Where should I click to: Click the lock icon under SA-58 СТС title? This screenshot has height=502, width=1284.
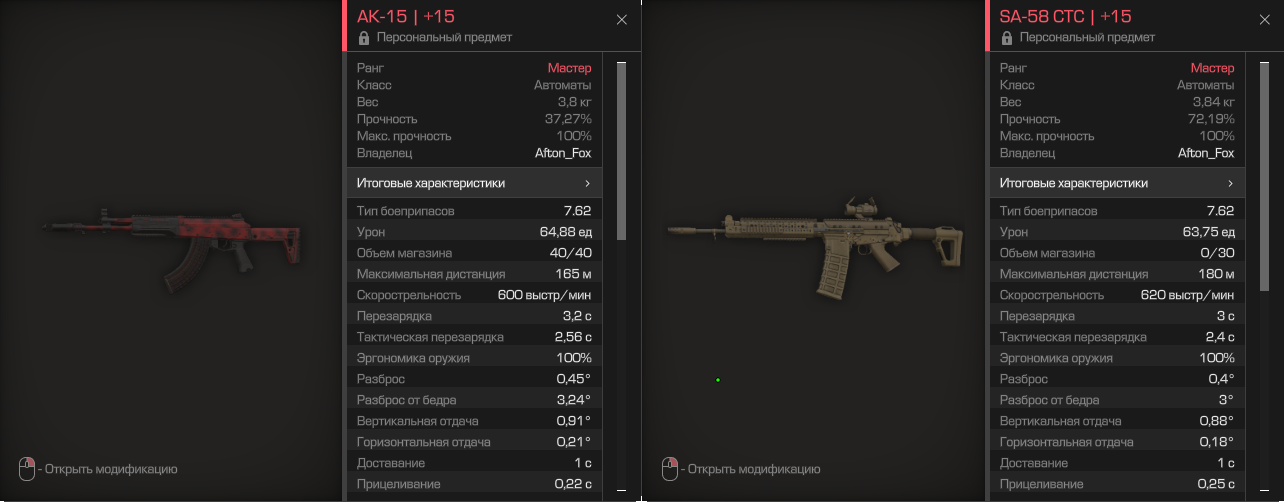[1006, 37]
